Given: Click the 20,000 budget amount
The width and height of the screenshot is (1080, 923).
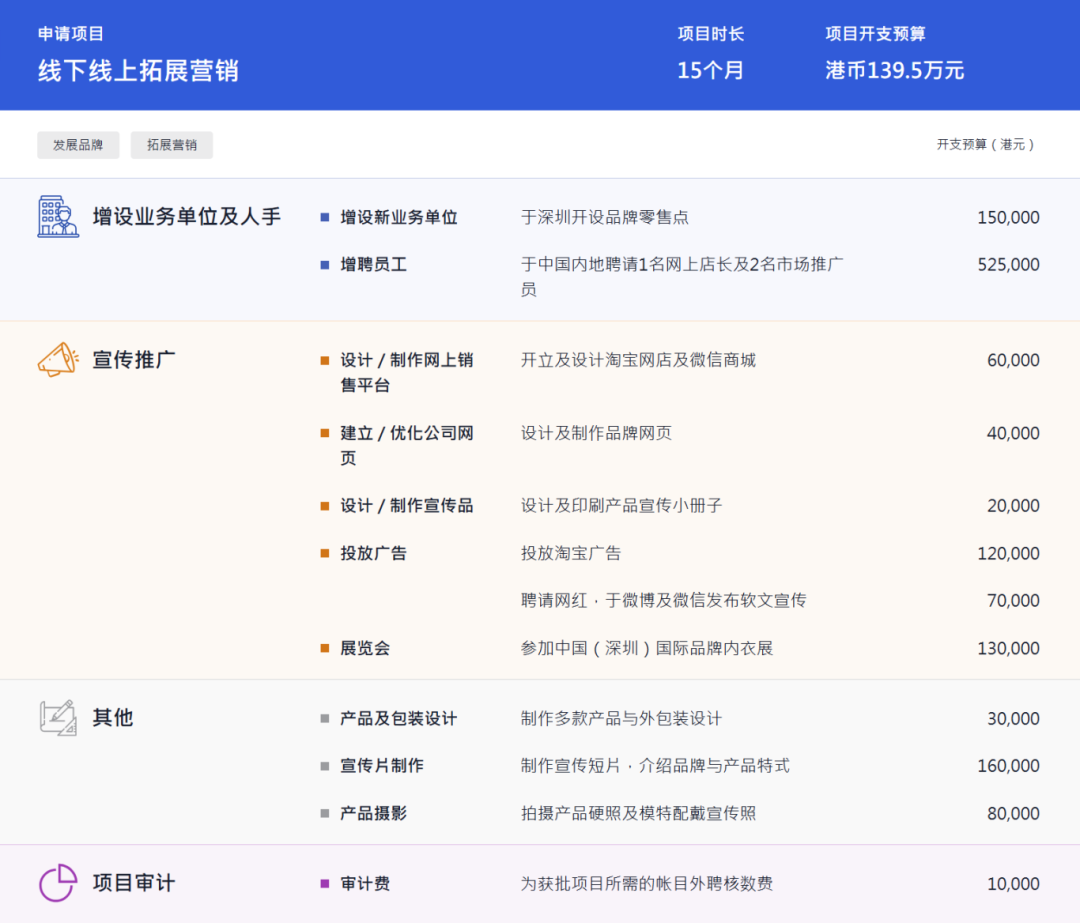Looking at the screenshot, I should click(x=1013, y=506).
